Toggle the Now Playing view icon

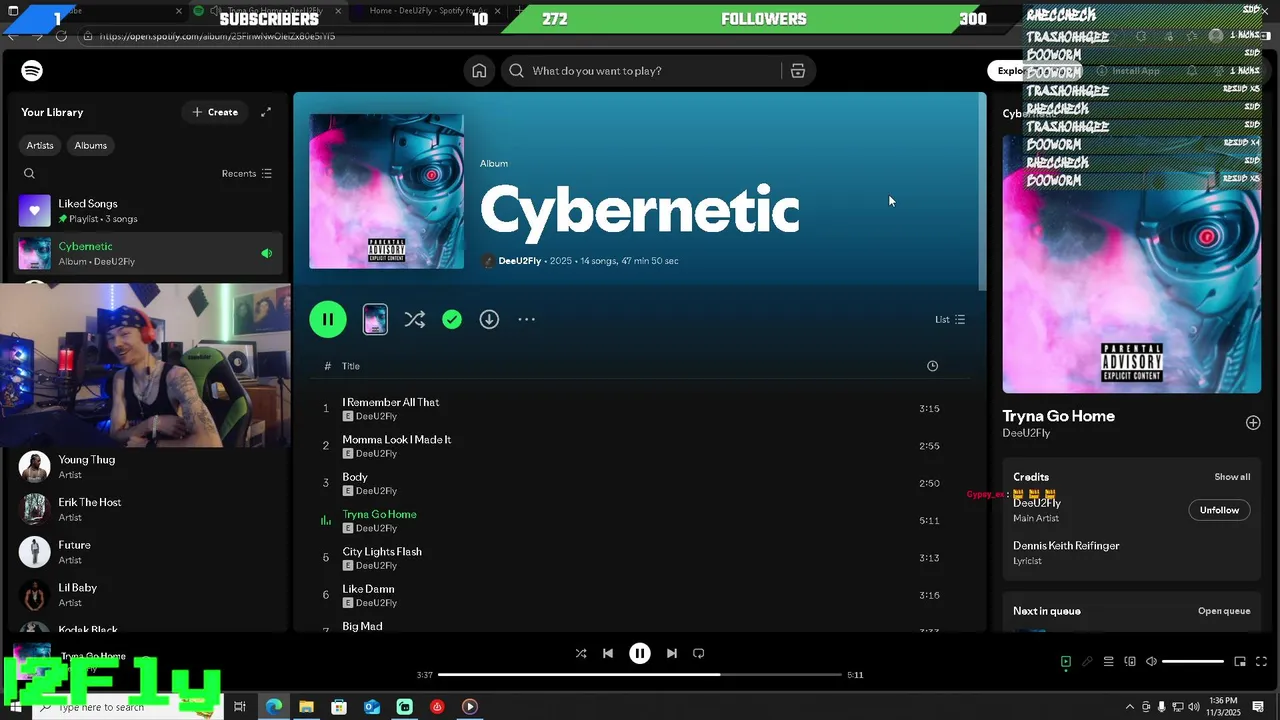click(1066, 661)
